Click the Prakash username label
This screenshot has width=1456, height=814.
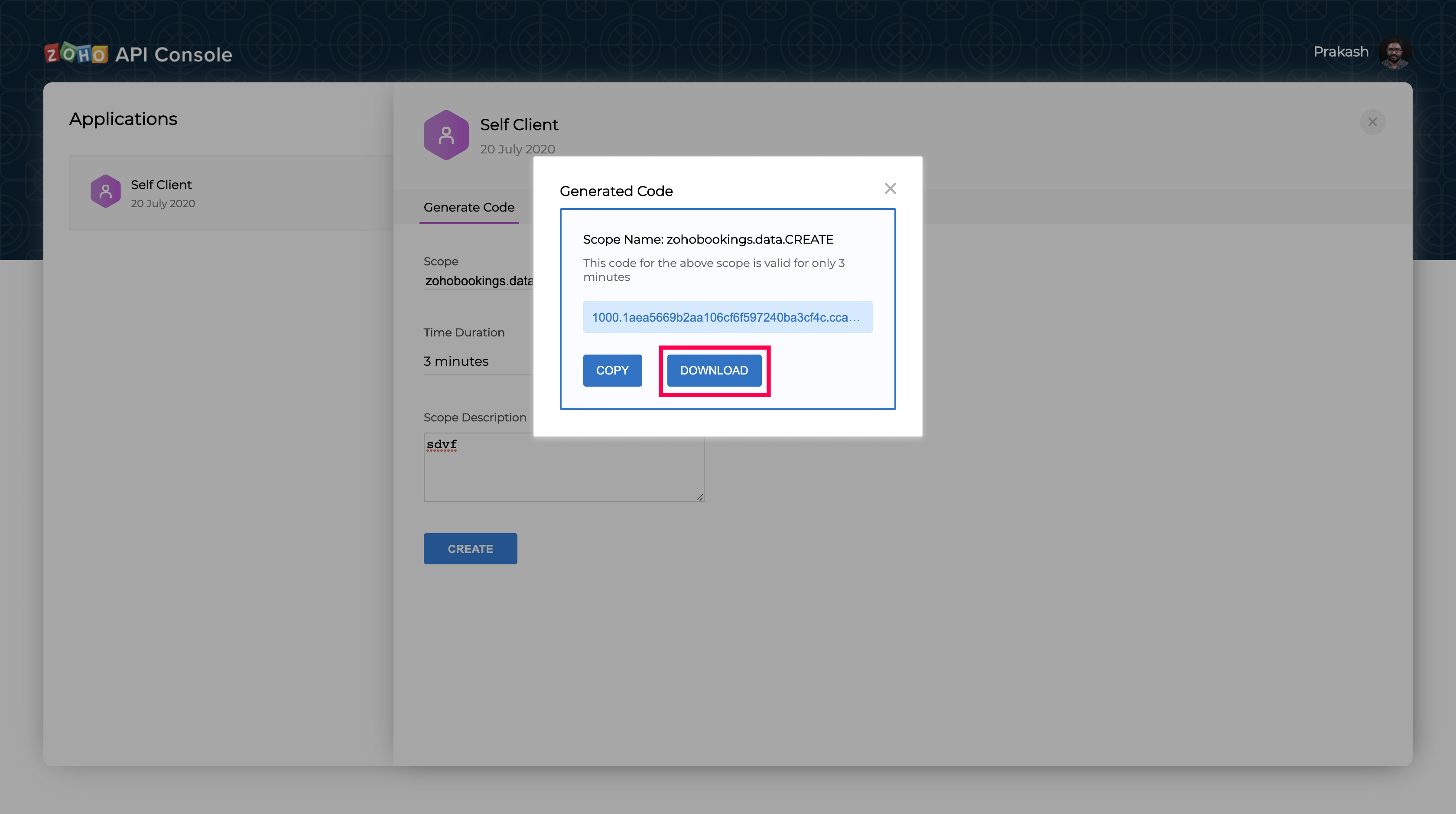click(x=1340, y=52)
